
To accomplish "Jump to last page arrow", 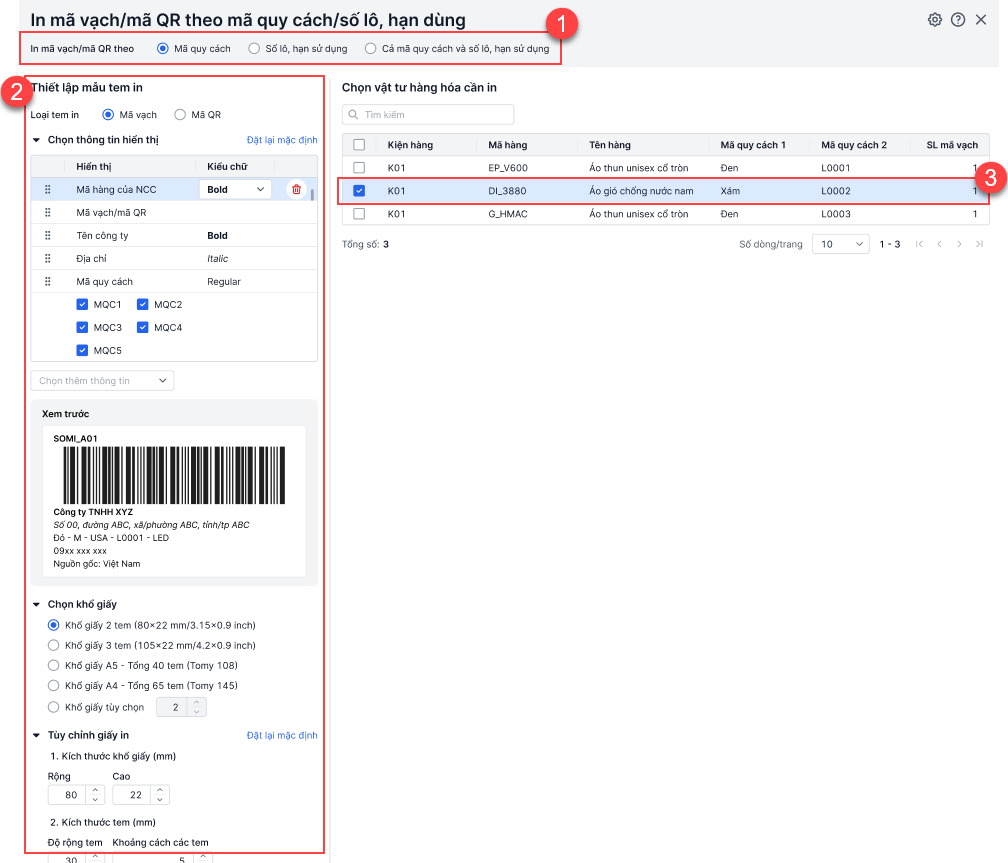I will point(979,244).
